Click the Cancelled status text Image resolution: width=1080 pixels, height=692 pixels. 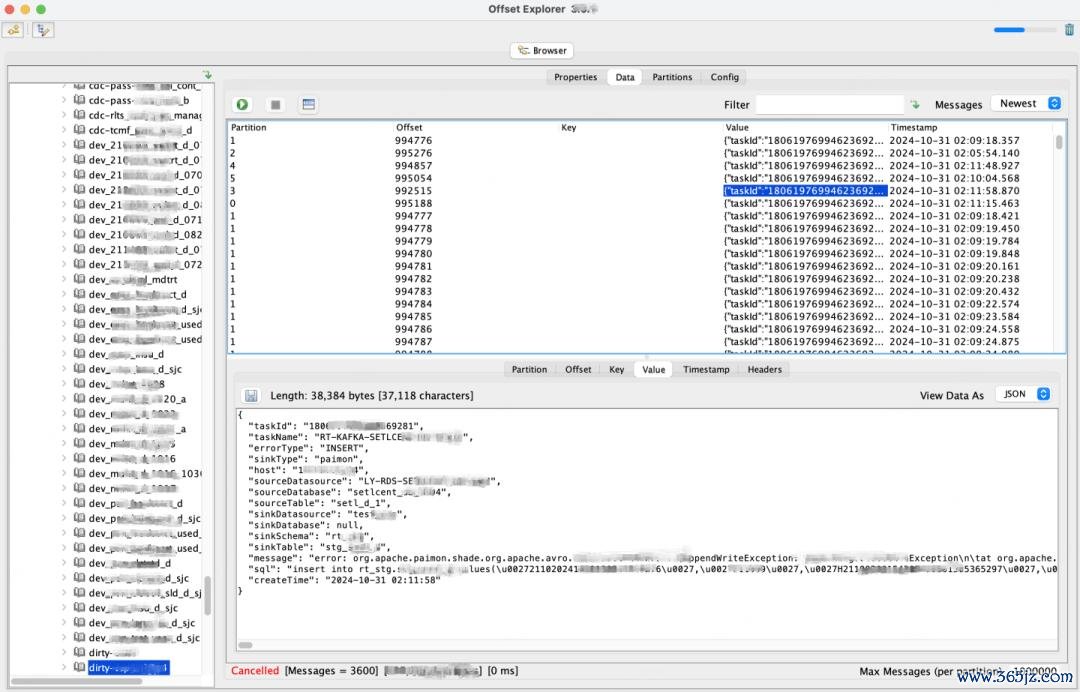point(255,671)
